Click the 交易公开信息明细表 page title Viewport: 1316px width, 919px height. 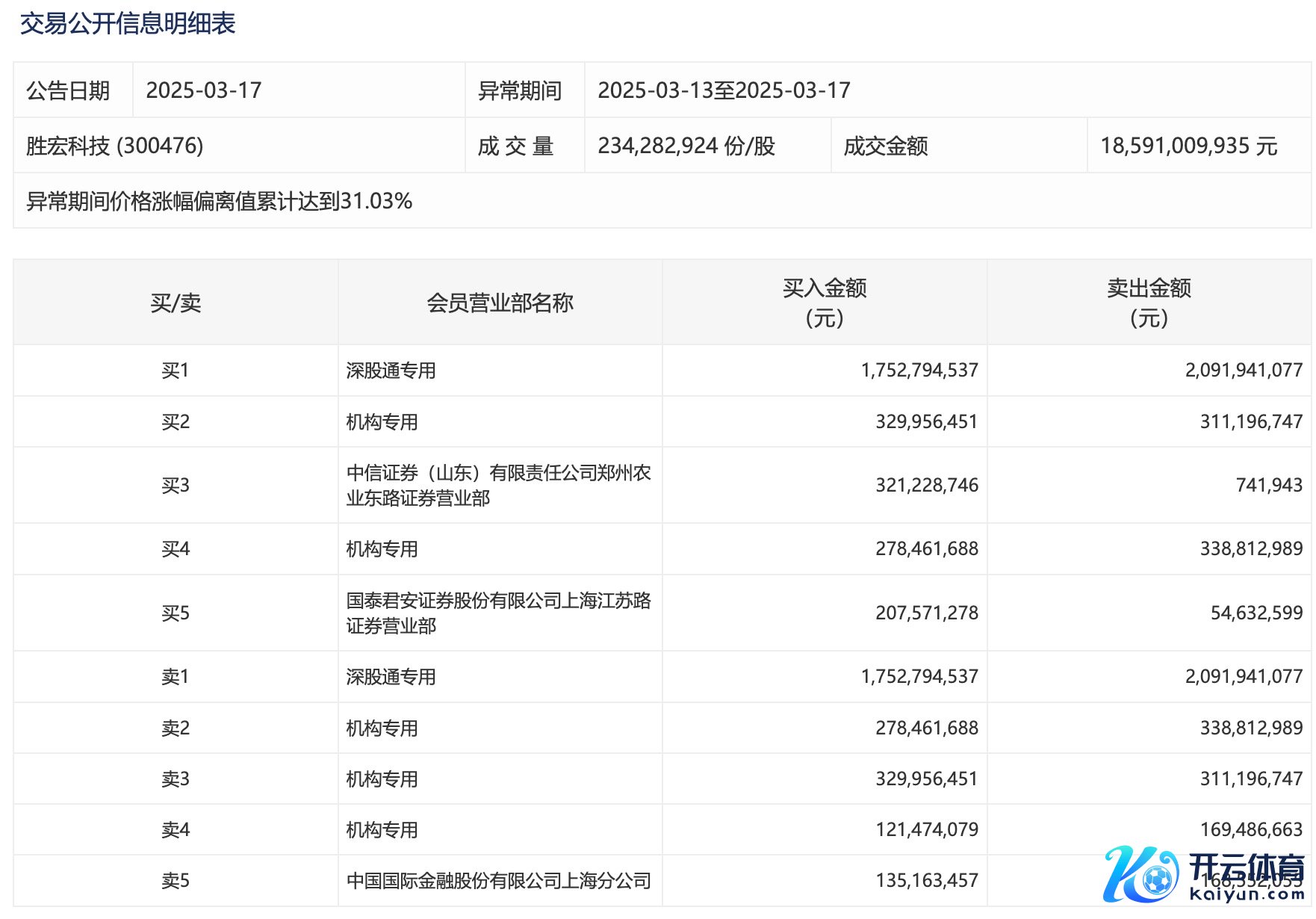tap(128, 24)
